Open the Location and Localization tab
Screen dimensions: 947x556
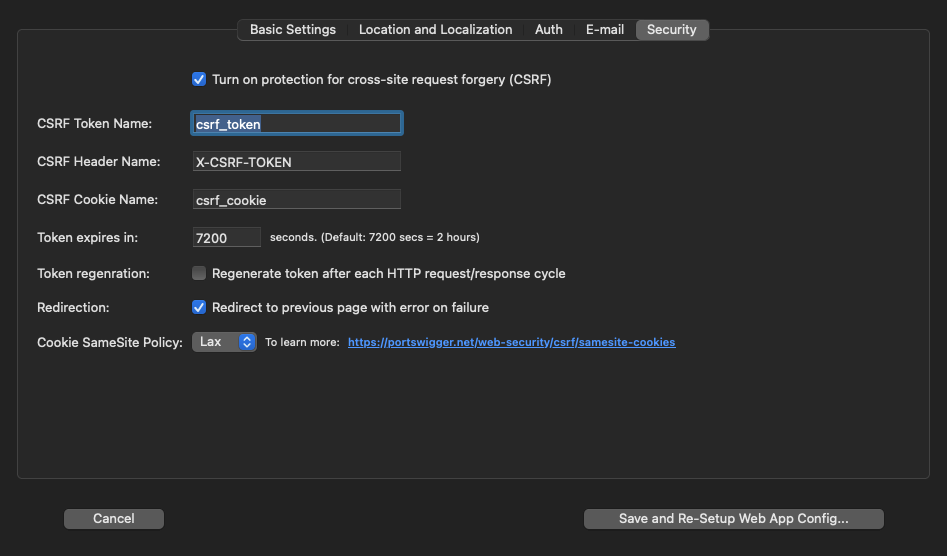[435, 30]
